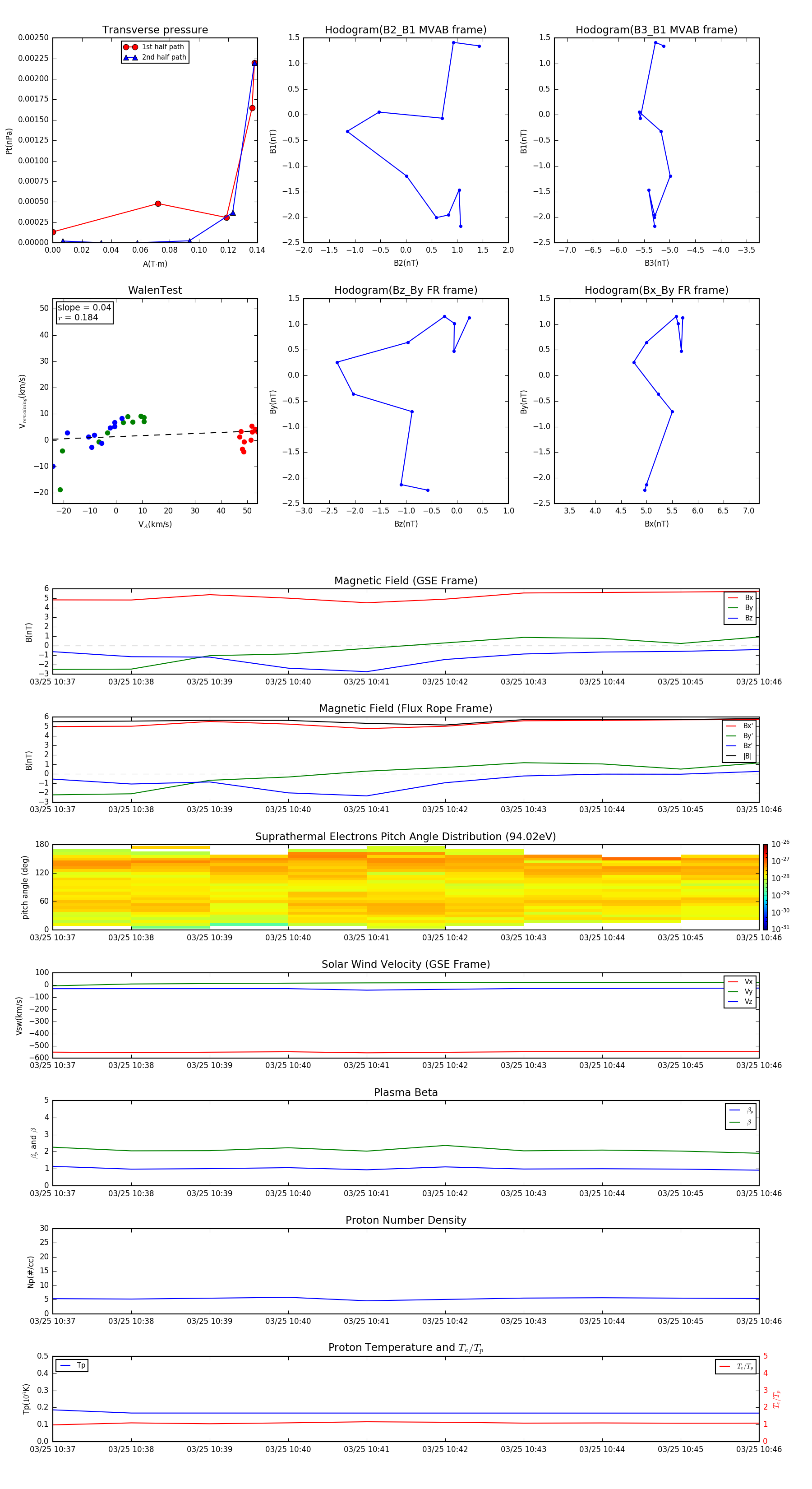Click the 'slope = 0.04' annotation
Viewport: 812px width, 1489px height.
(x=84, y=308)
